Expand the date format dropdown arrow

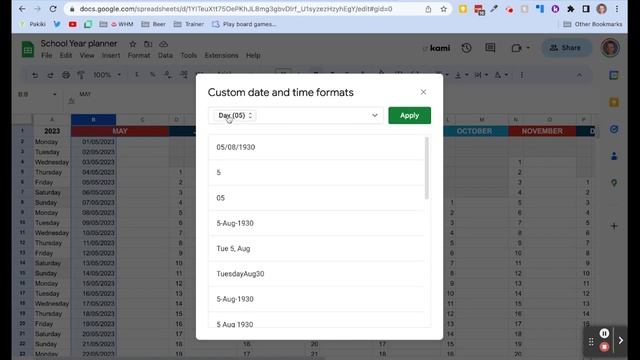[x=375, y=116]
